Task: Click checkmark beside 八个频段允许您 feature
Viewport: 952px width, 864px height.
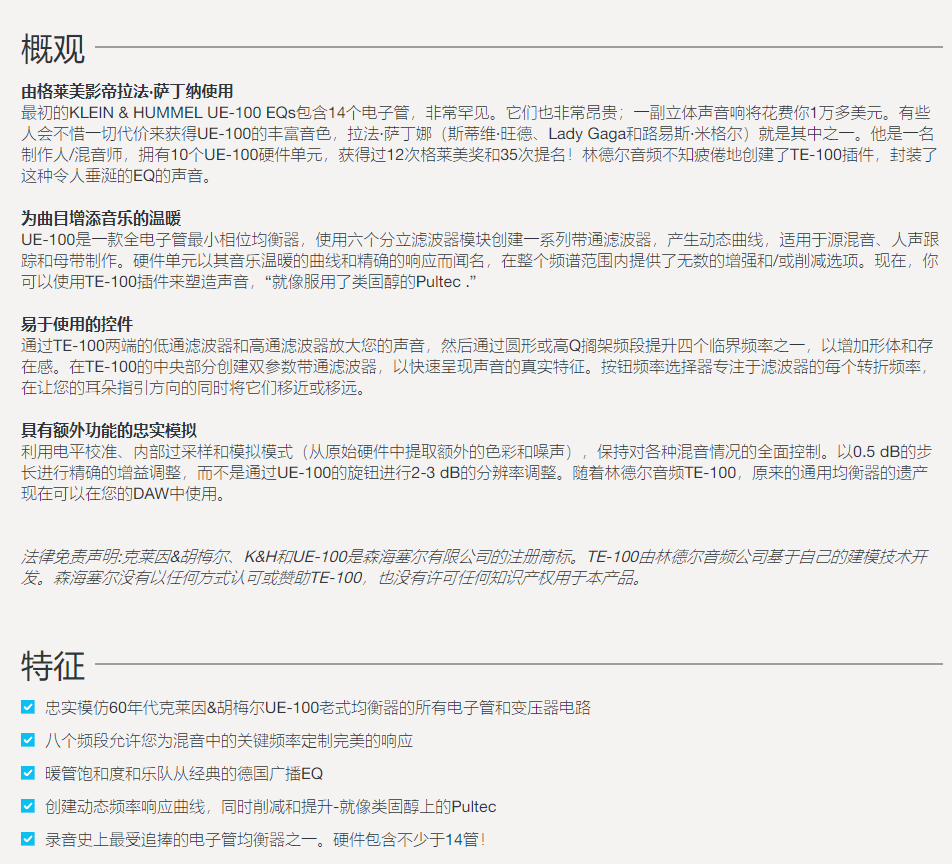Action: coord(28,740)
